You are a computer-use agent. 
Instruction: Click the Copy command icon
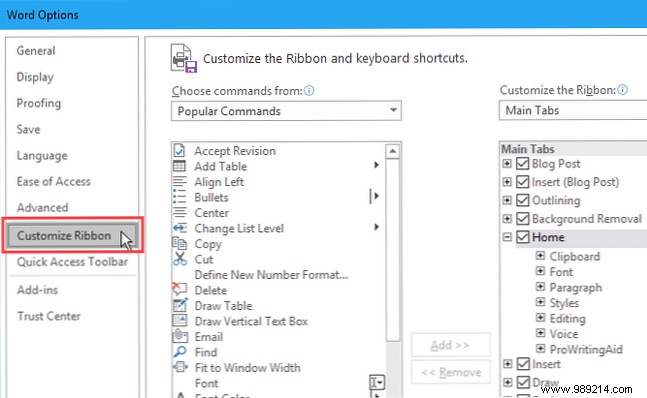pyautogui.click(x=179, y=243)
